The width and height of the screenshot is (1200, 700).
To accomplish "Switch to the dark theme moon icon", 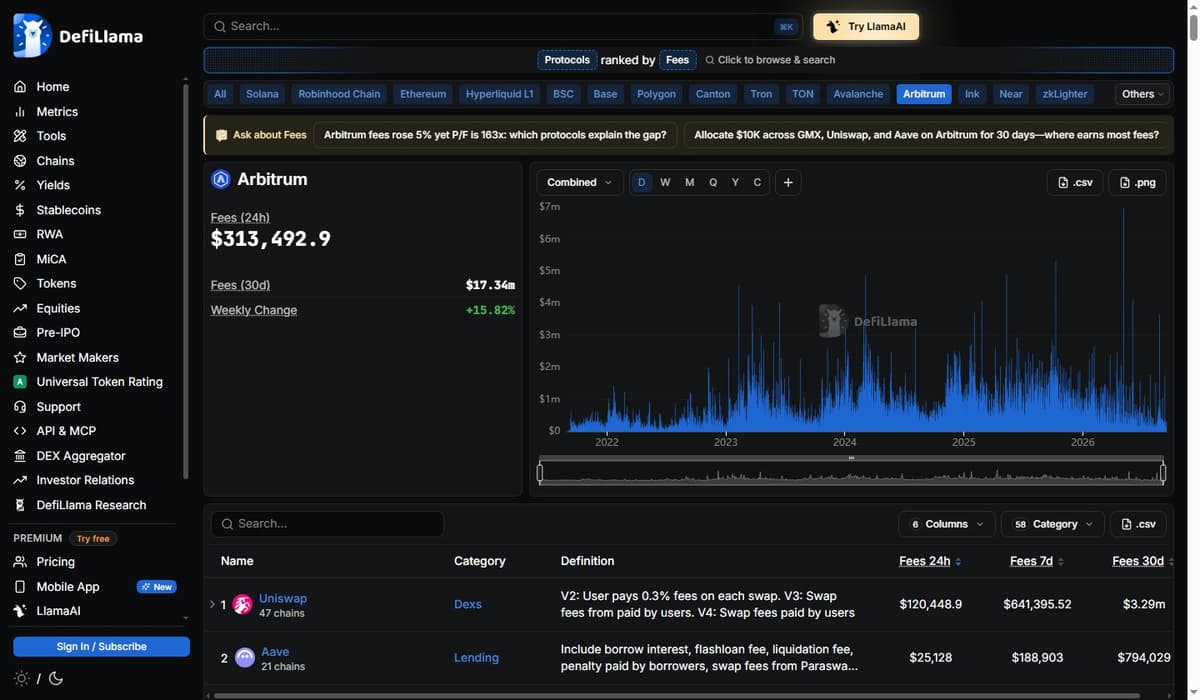I will click(x=55, y=678).
